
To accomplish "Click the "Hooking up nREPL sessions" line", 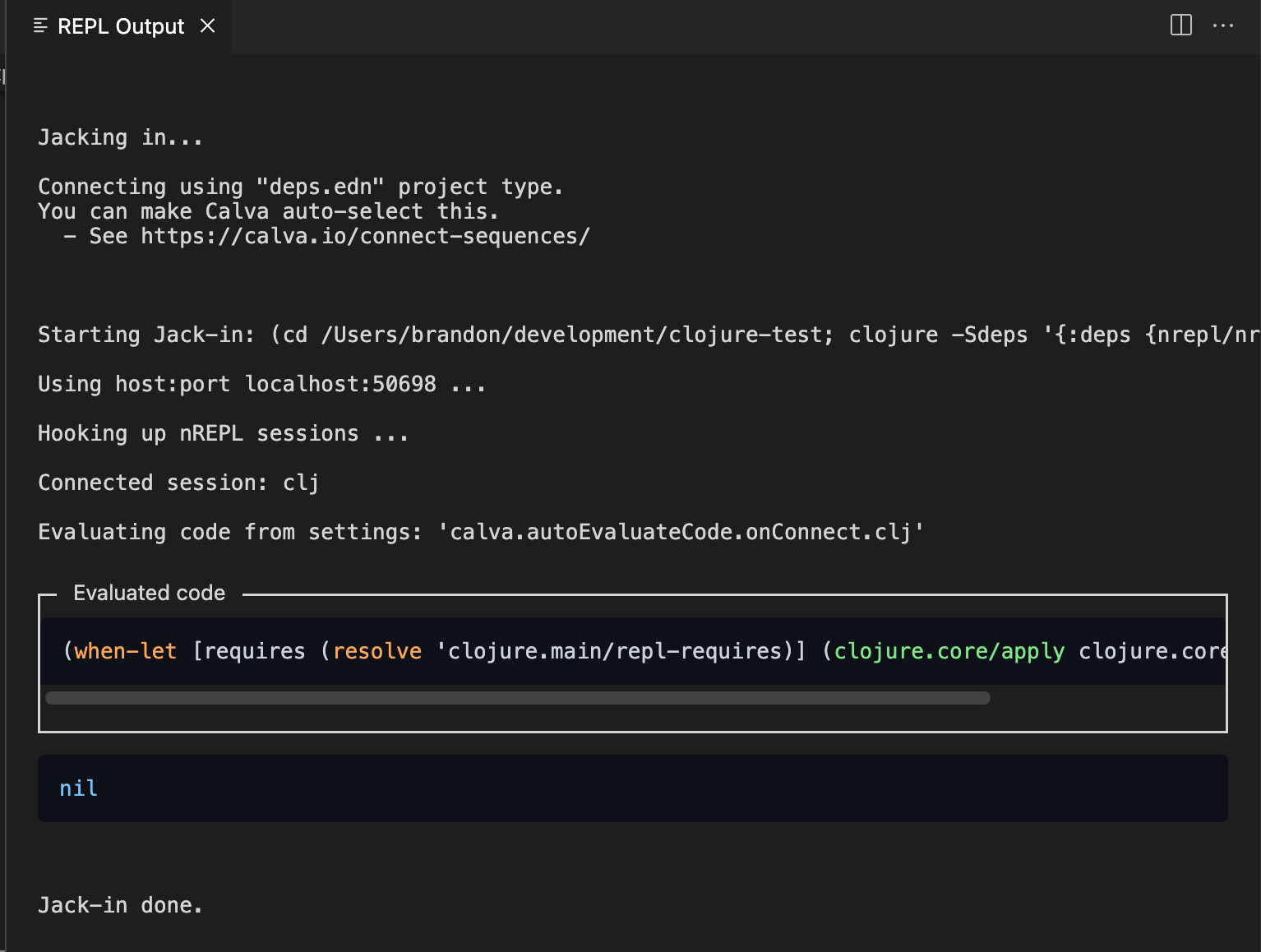I will click(223, 433).
